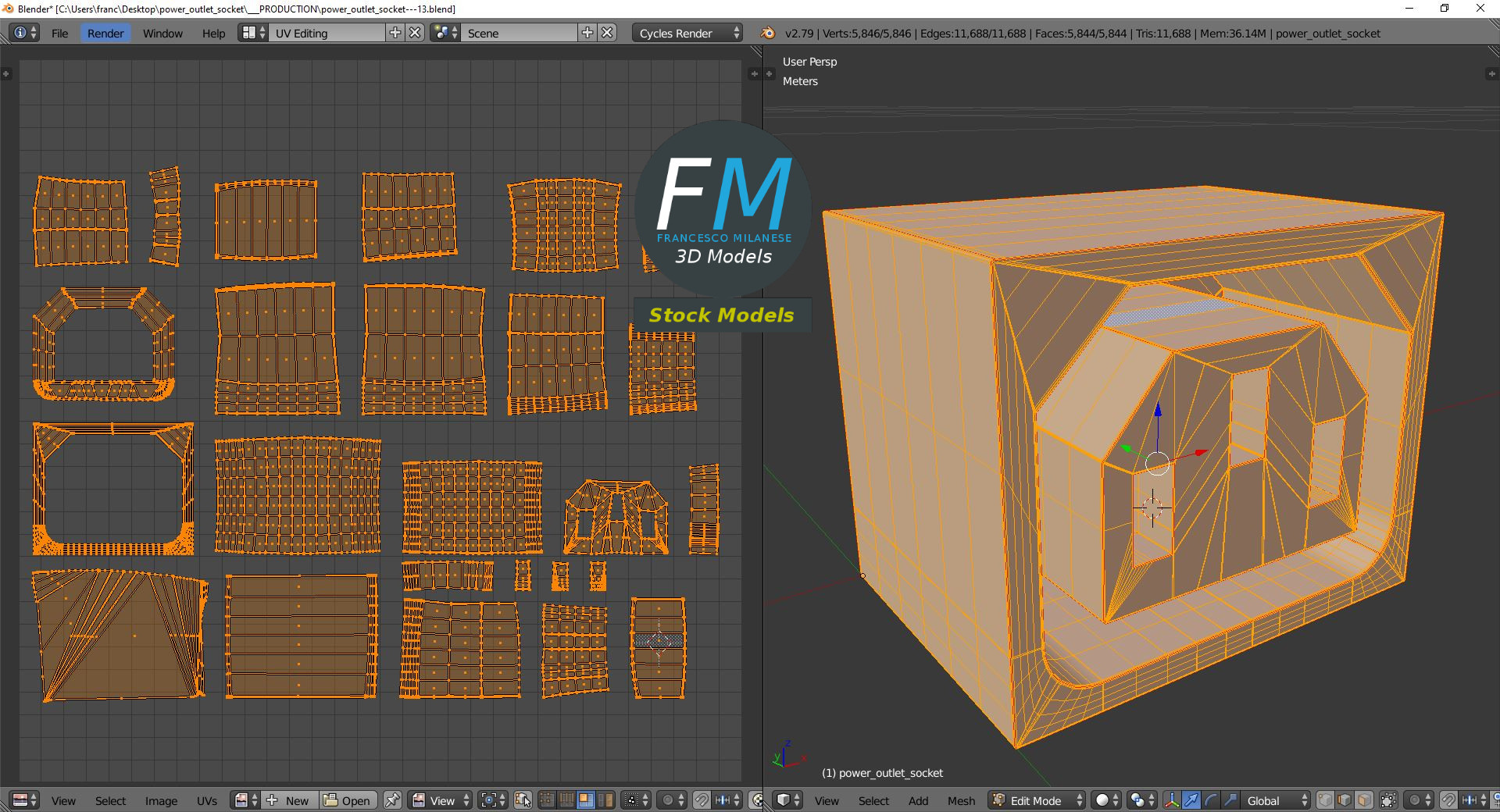Toggle snapping in the 3D viewport
This screenshot has width=1500, height=812.
click(x=1448, y=800)
